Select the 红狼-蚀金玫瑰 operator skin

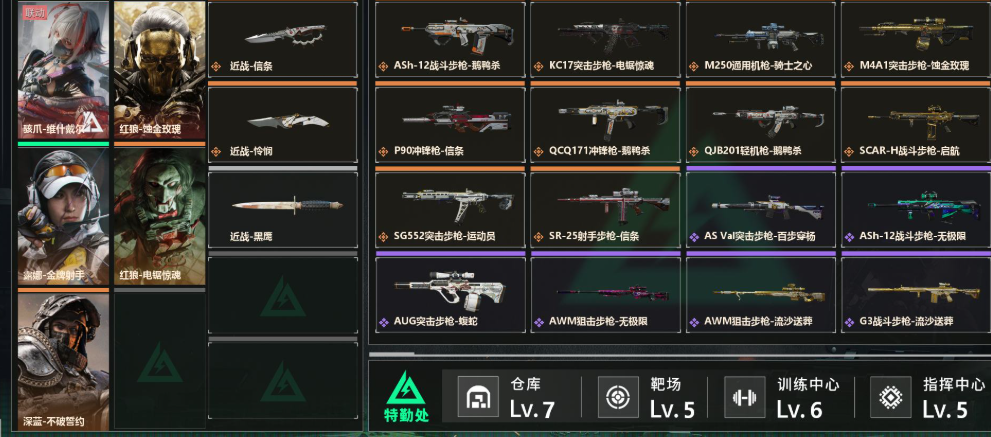[159, 70]
